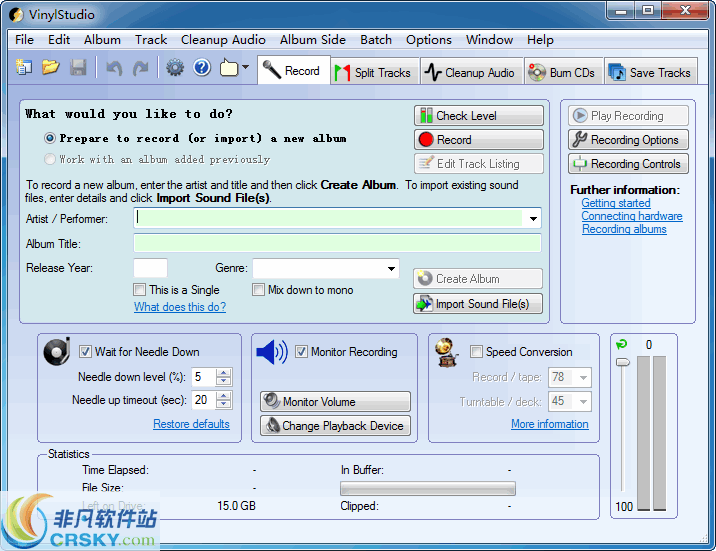Click the Restore defaults link
The image size is (716, 551).
tap(191, 424)
